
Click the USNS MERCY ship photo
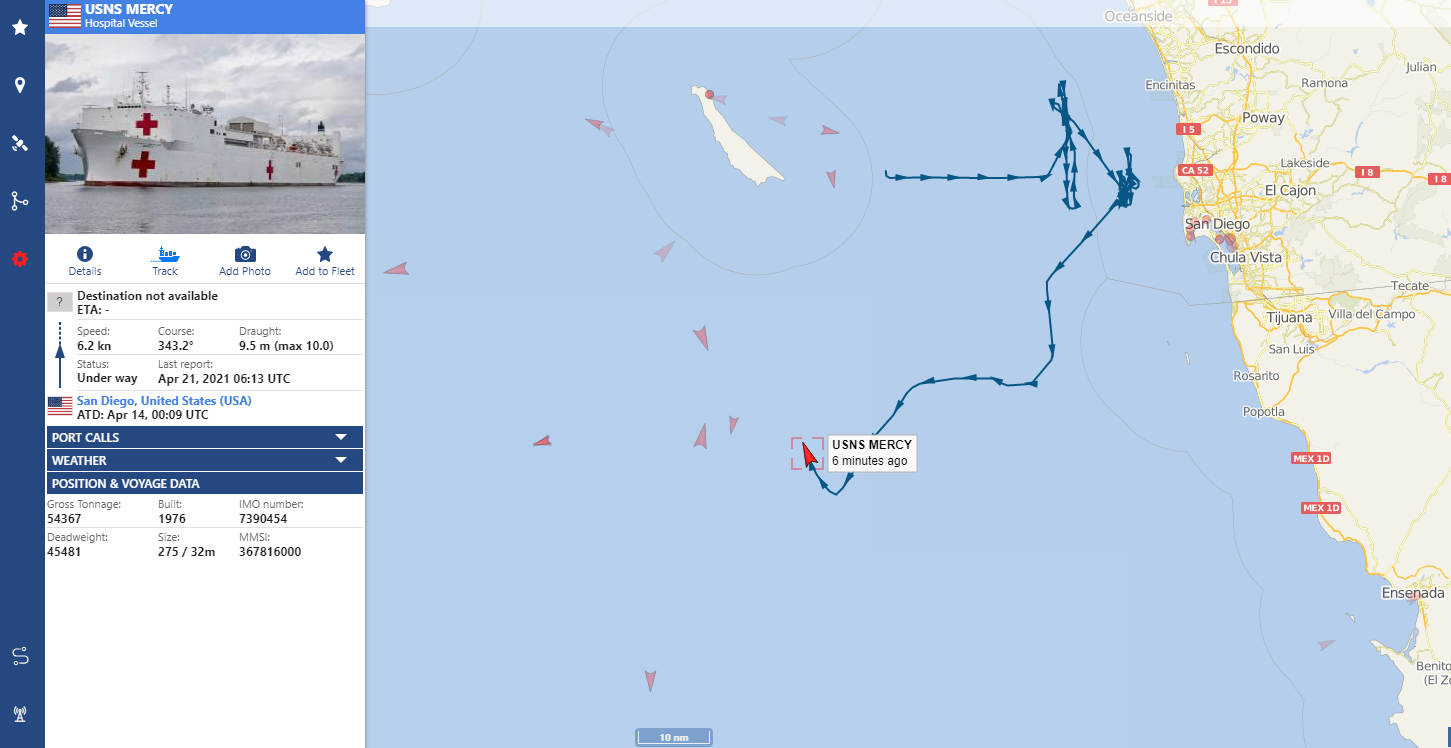[205, 134]
